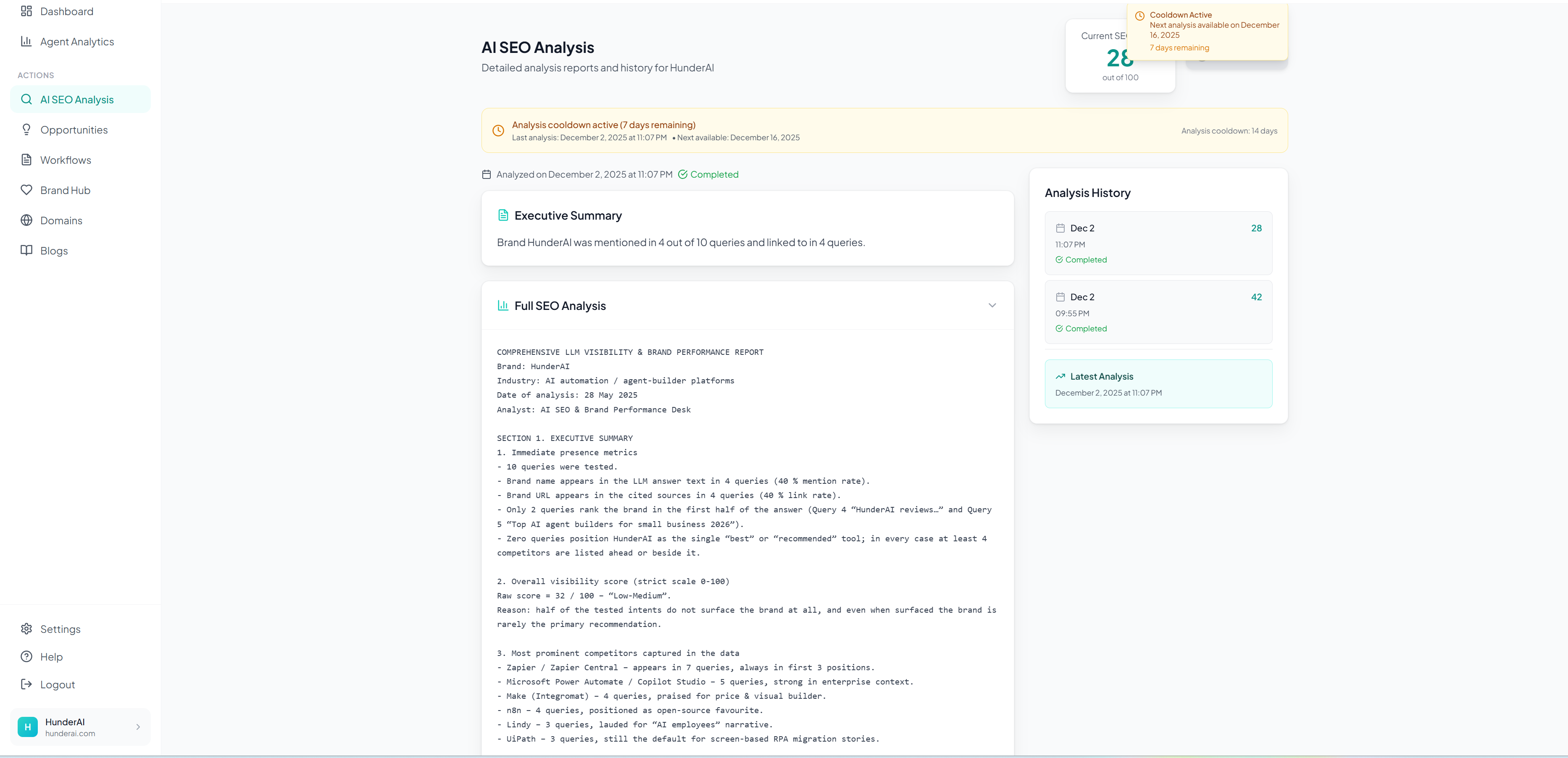Click the Workflows document icon
Image resolution: width=1568 pixels, height=758 pixels.
pyautogui.click(x=27, y=160)
